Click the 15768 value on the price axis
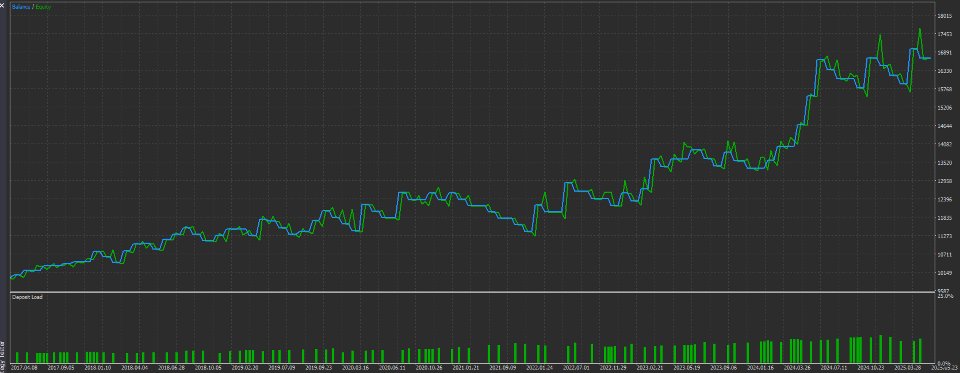The image size is (960, 373). coord(945,89)
